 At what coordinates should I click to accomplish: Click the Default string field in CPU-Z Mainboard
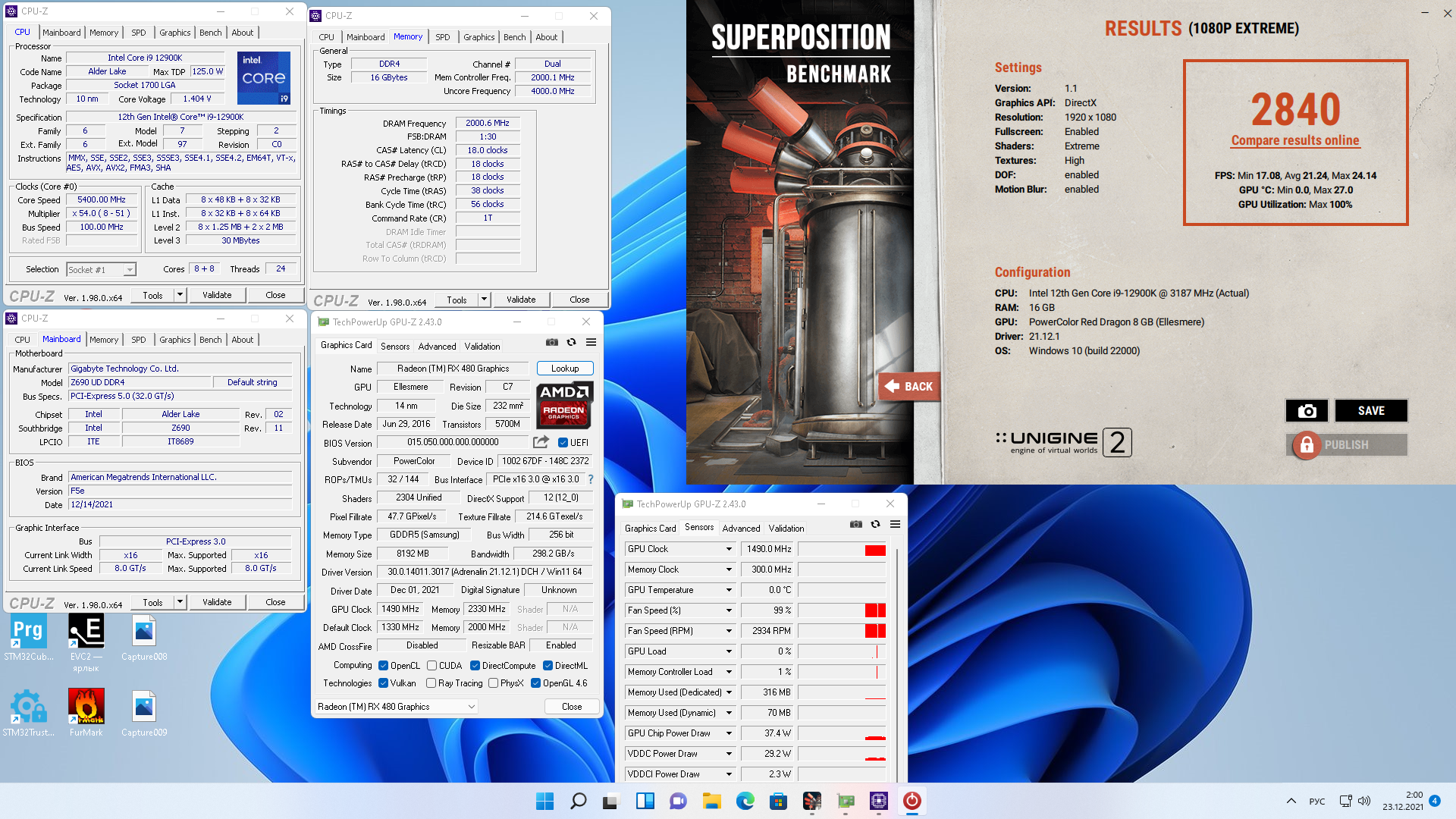point(253,382)
